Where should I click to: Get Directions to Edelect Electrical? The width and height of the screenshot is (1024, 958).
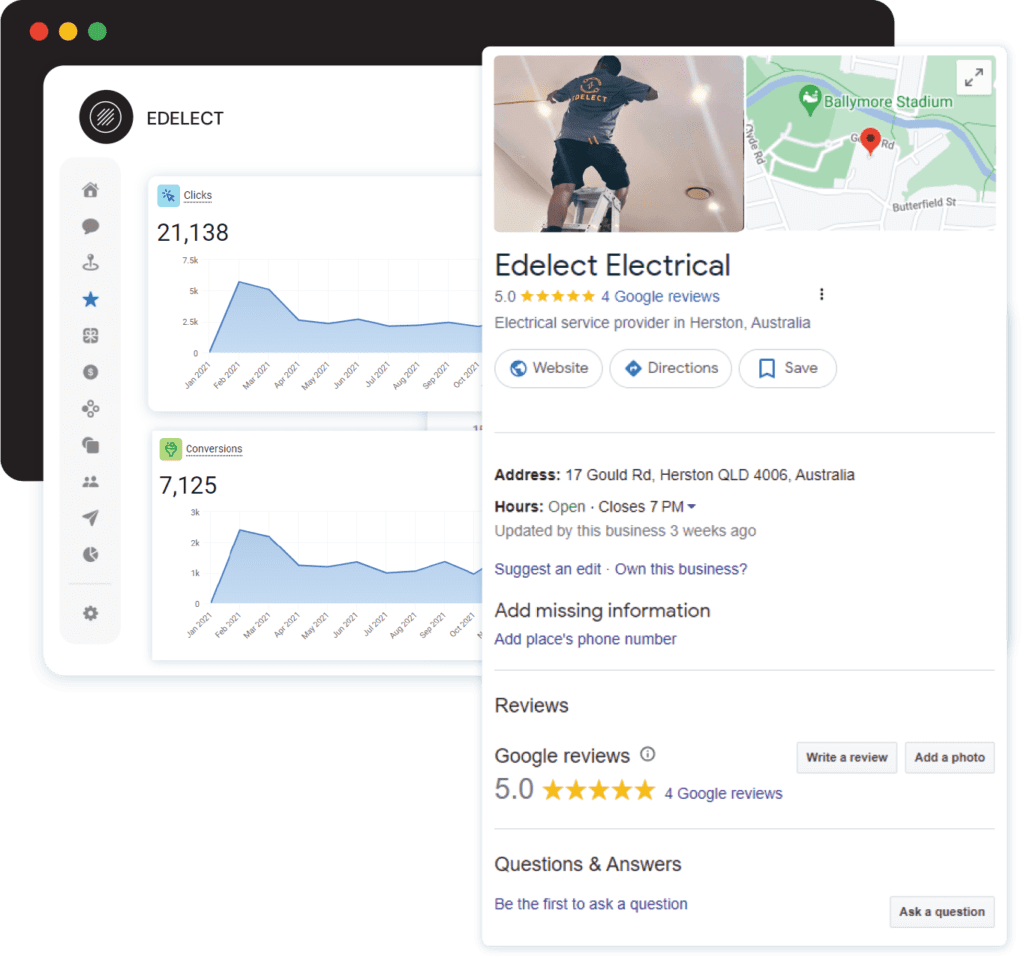coord(671,368)
